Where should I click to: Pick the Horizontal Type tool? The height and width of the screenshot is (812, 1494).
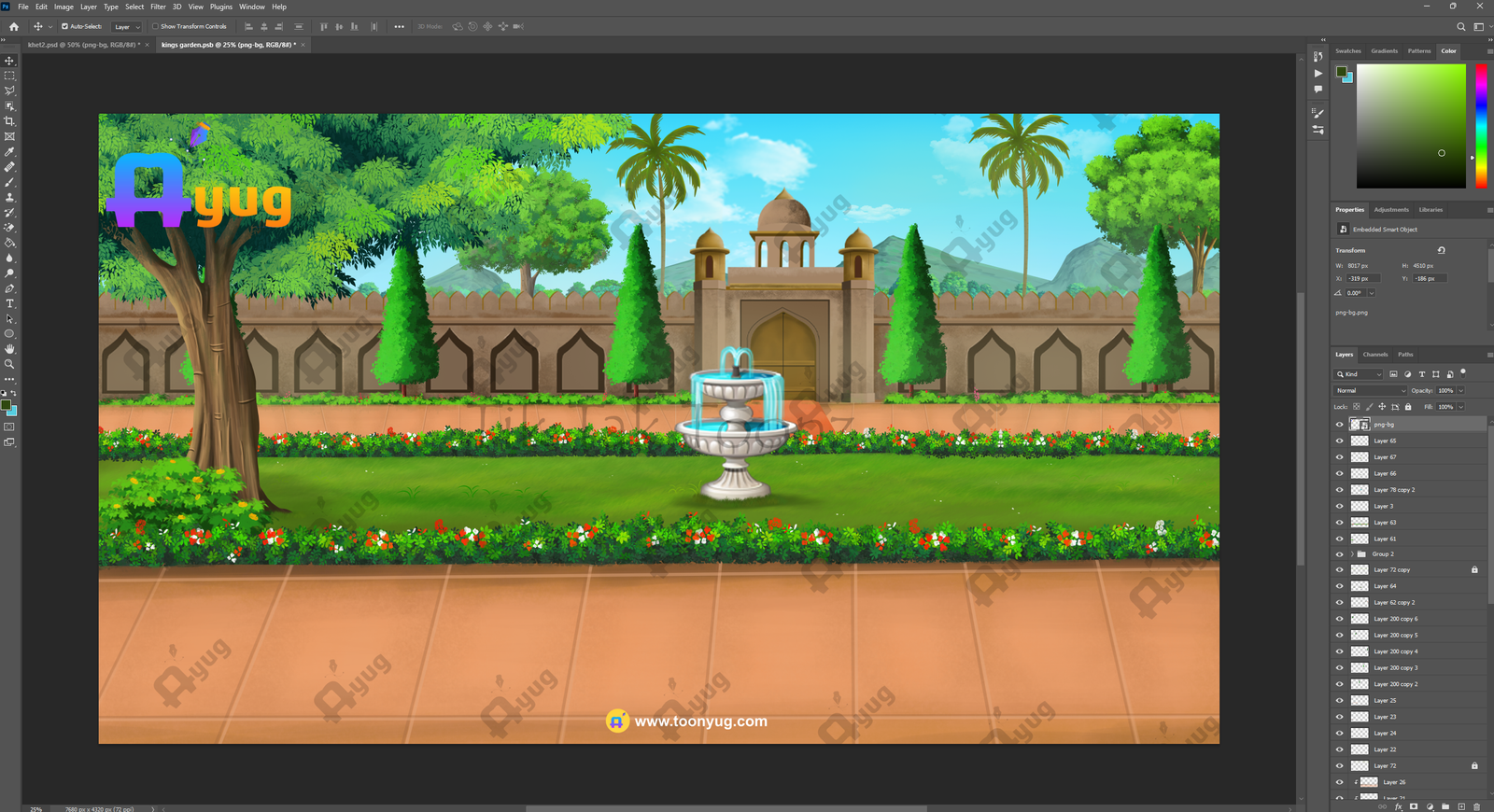[x=10, y=303]
